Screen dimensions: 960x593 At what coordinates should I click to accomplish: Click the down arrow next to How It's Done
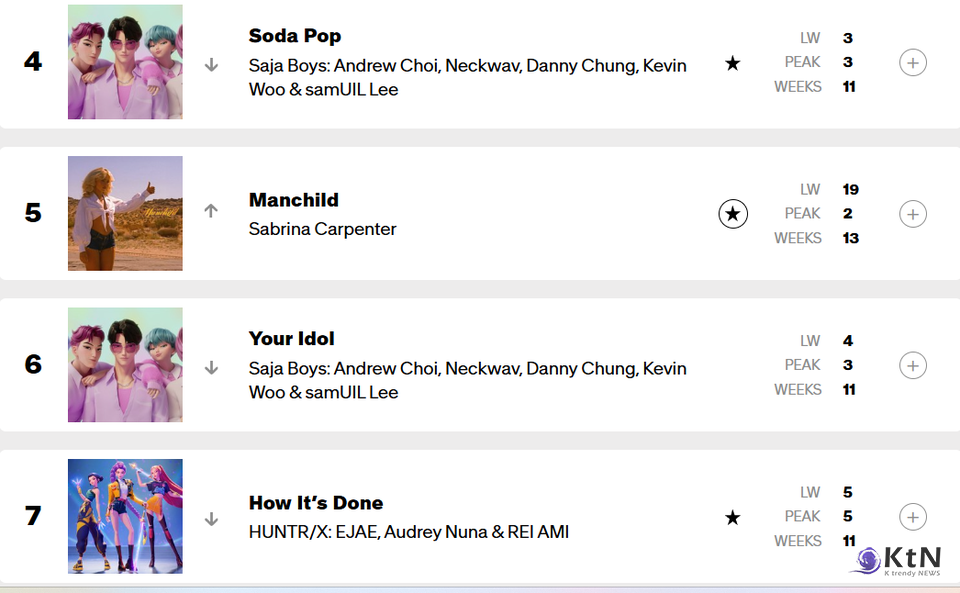(x=211, y=519)
